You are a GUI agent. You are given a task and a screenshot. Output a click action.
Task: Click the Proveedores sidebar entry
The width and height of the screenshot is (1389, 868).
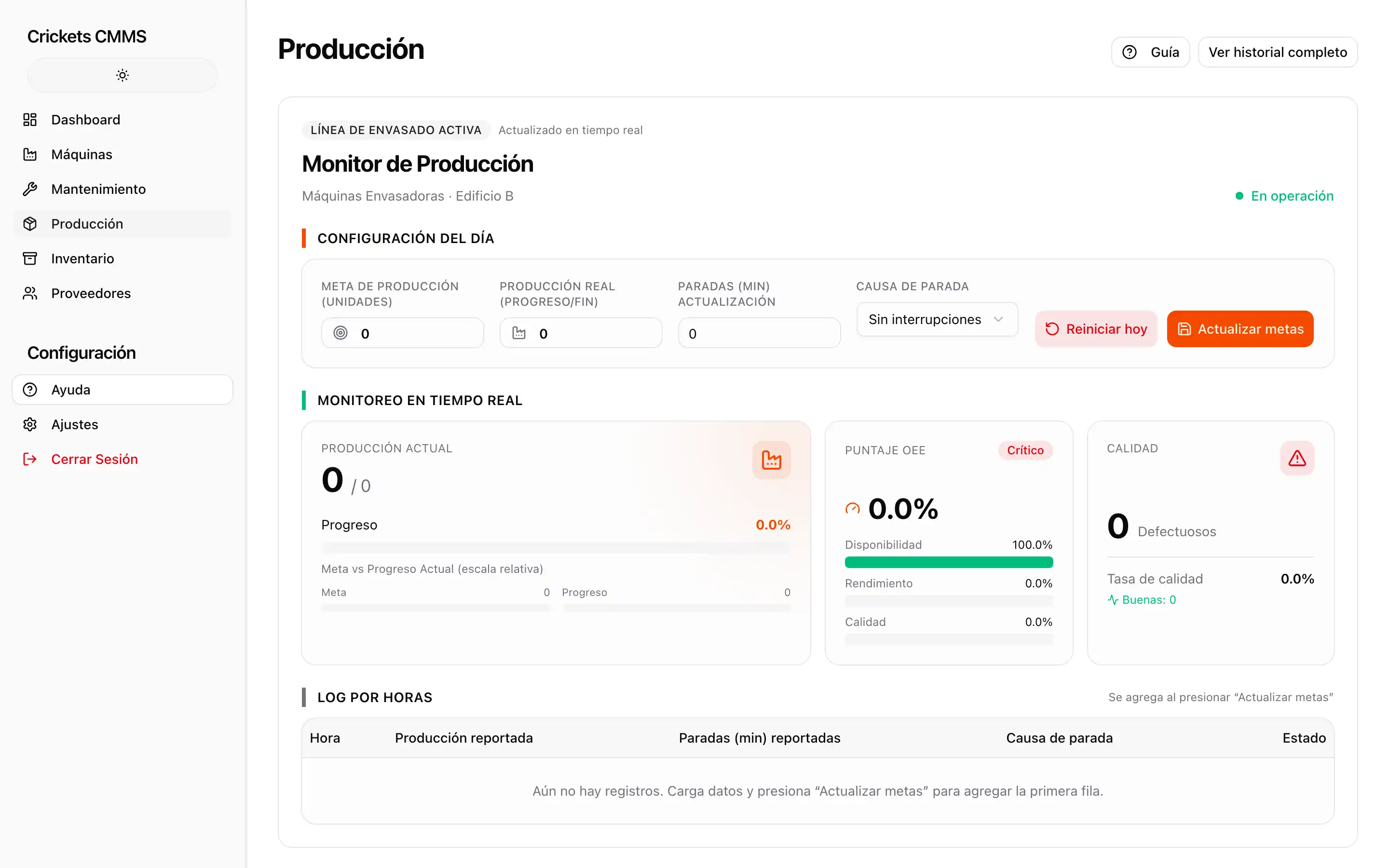122,293
